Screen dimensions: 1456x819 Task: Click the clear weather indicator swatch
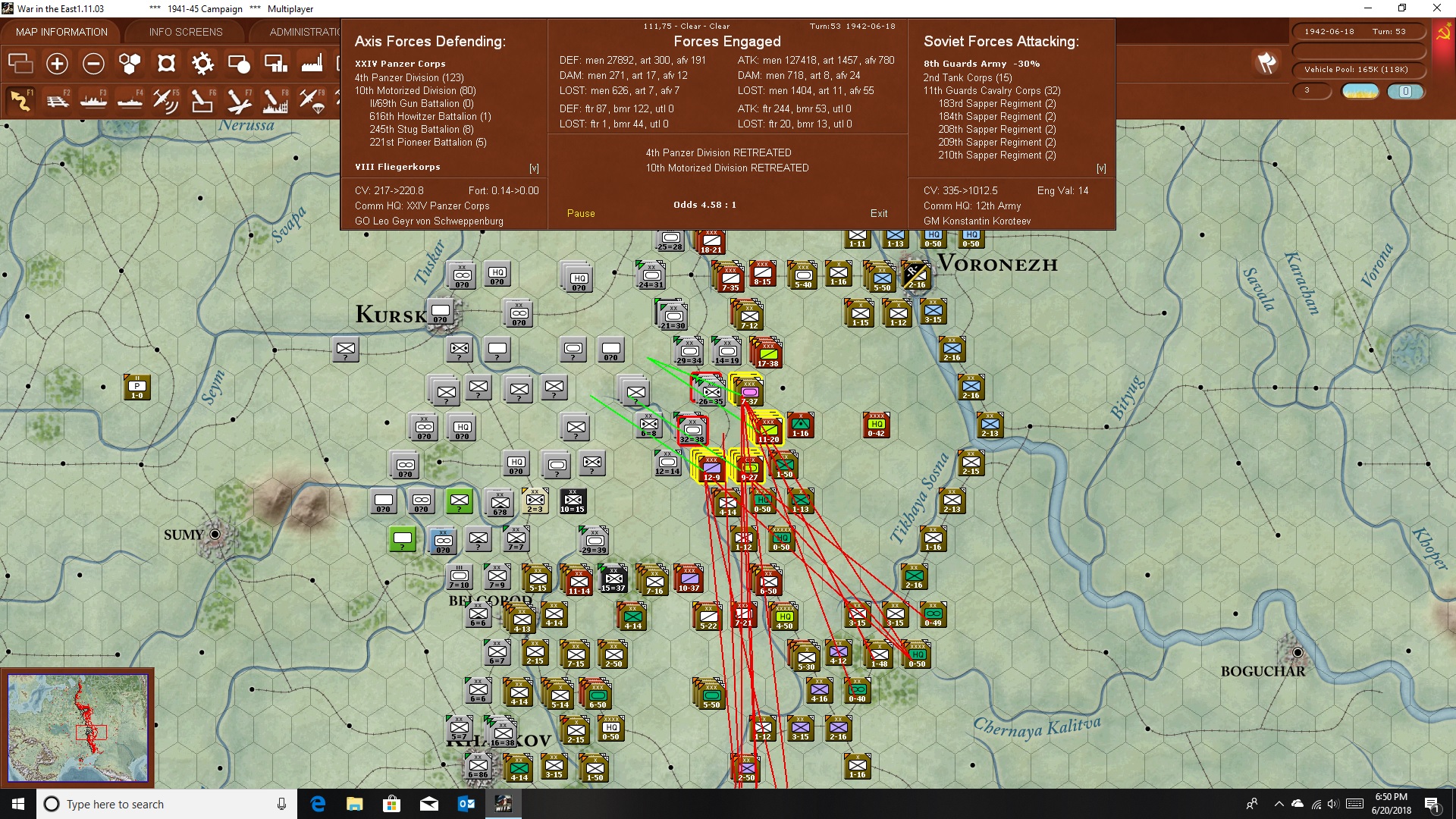1360,92
